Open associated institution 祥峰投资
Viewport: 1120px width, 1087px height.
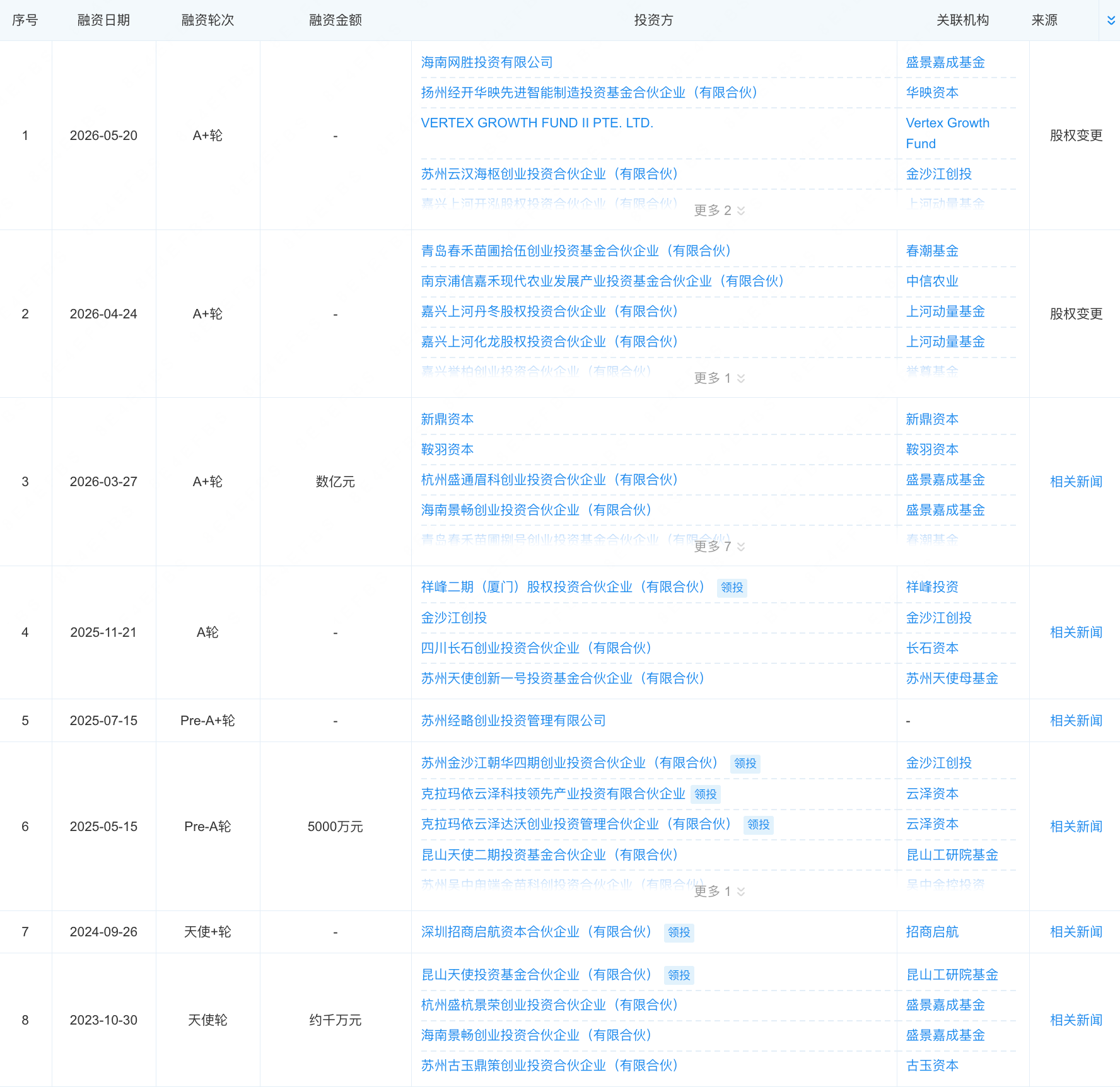point(932,587)
